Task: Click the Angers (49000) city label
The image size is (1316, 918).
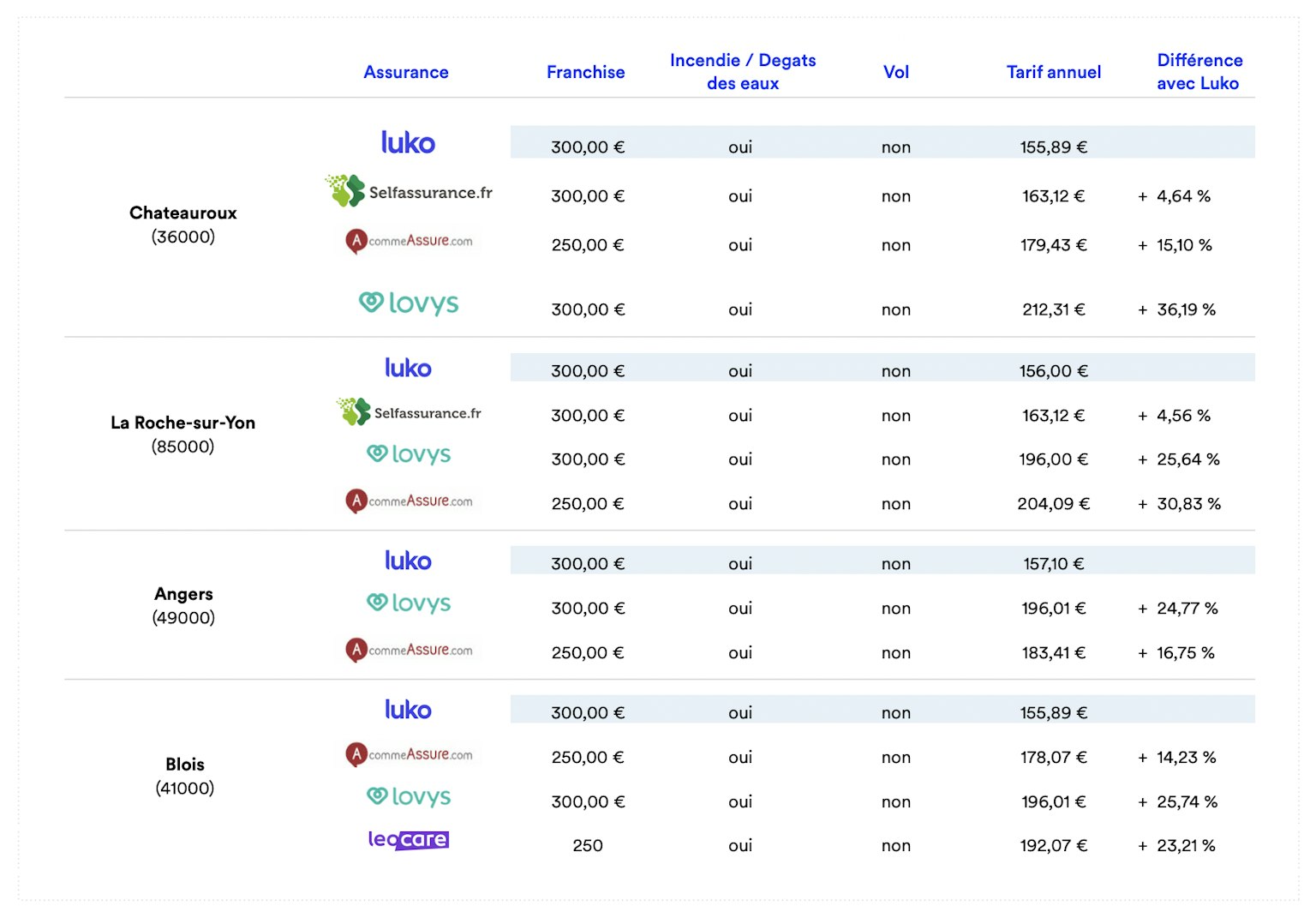Action: click(x=183, y=606)
